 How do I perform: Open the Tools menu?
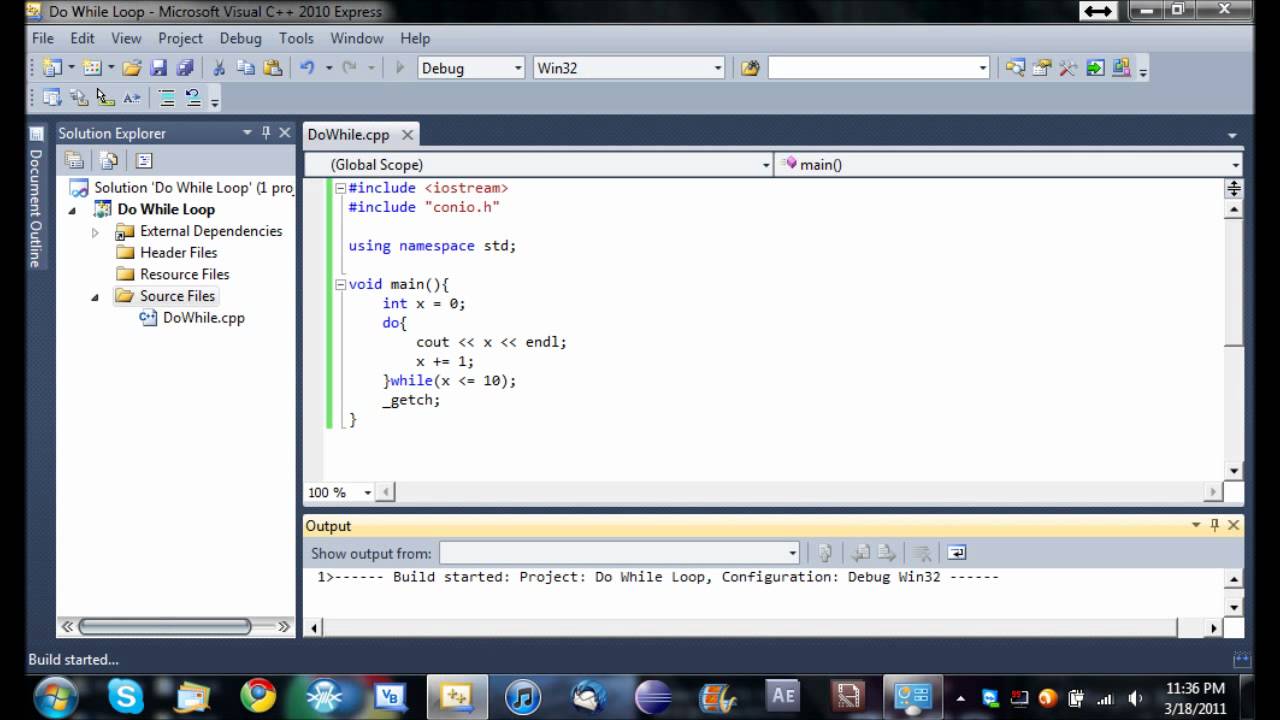(296, 38)
